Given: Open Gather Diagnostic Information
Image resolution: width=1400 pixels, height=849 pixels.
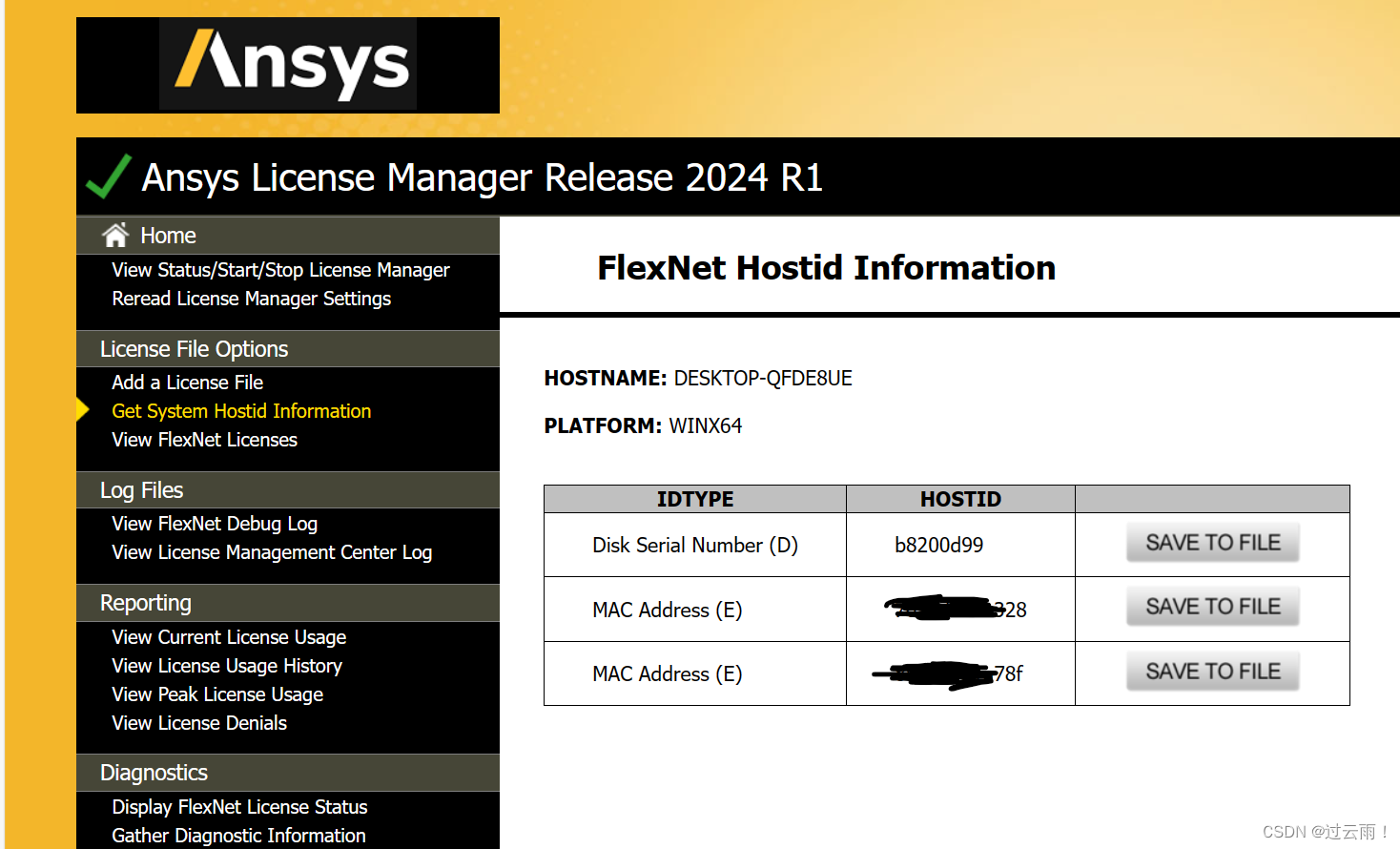Looking at the screenshot, I should (238, 836).
